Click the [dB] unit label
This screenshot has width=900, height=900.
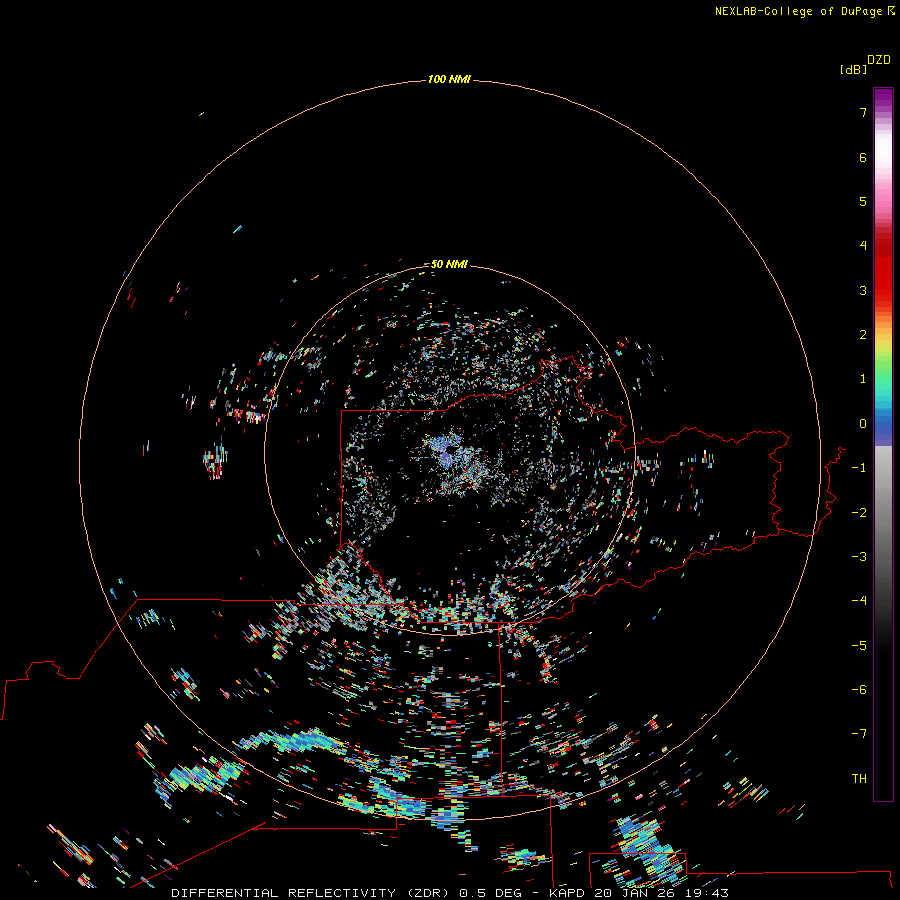point(853,70)
